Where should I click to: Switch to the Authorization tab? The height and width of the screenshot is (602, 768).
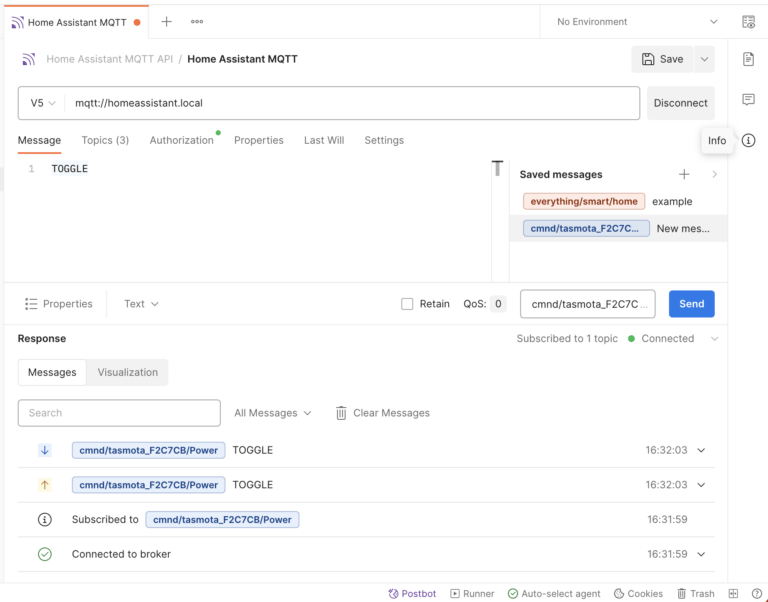pos(181,141)
